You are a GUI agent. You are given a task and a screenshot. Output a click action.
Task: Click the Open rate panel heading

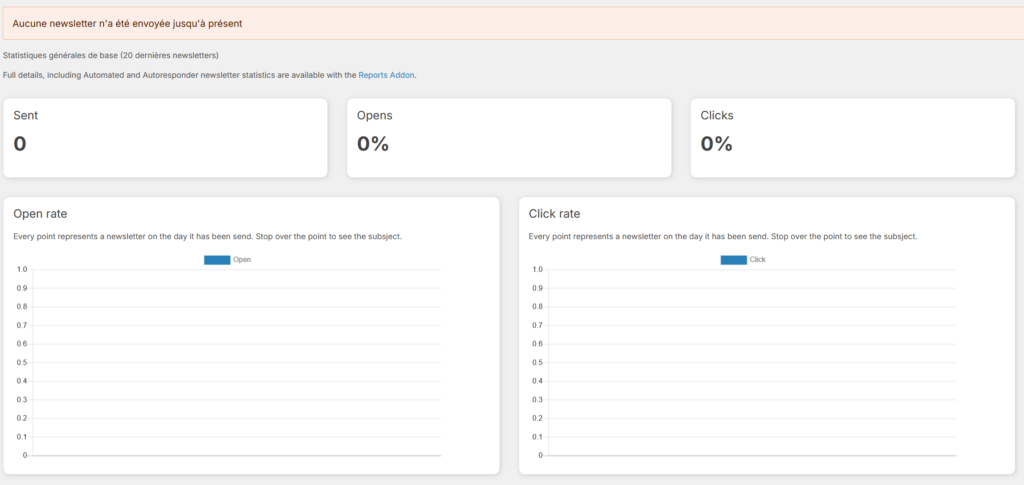tap(40, 214)
